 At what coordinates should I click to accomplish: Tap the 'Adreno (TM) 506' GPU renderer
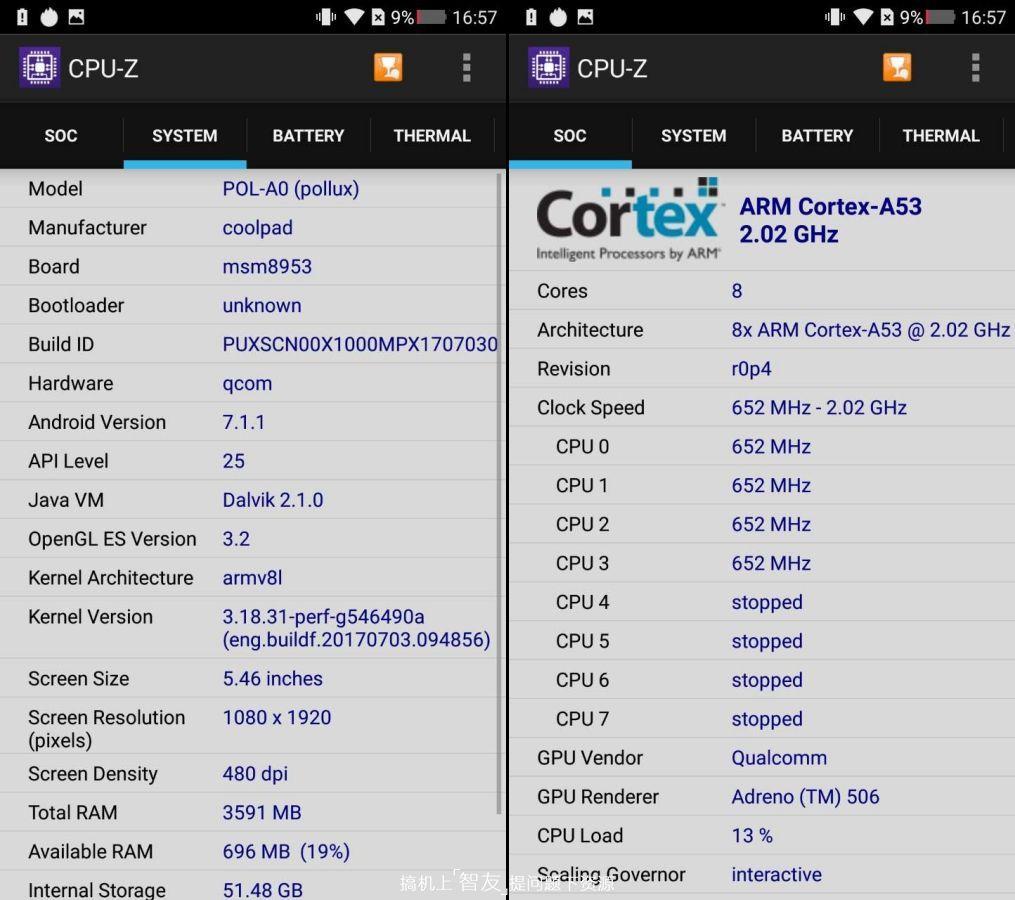point(805,796)
